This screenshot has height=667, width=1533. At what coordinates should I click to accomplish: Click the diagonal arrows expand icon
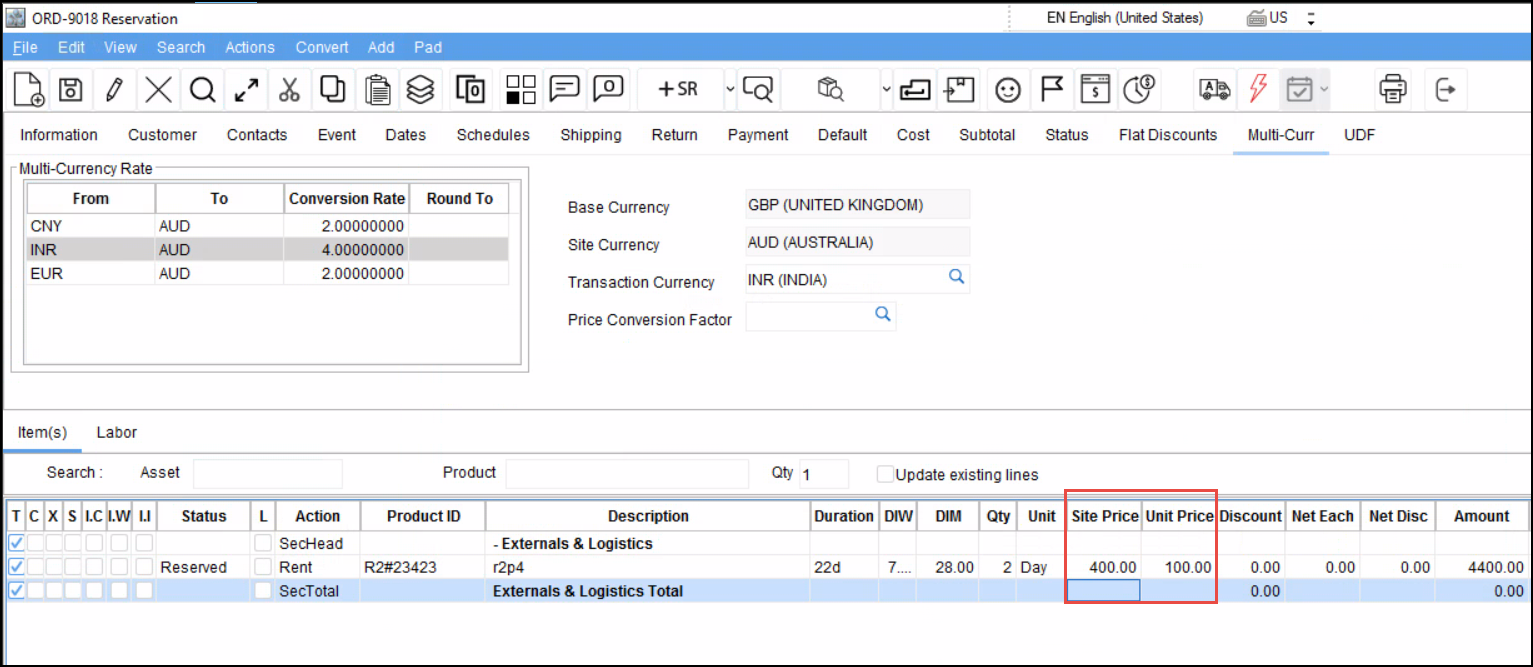pos(246,90)
